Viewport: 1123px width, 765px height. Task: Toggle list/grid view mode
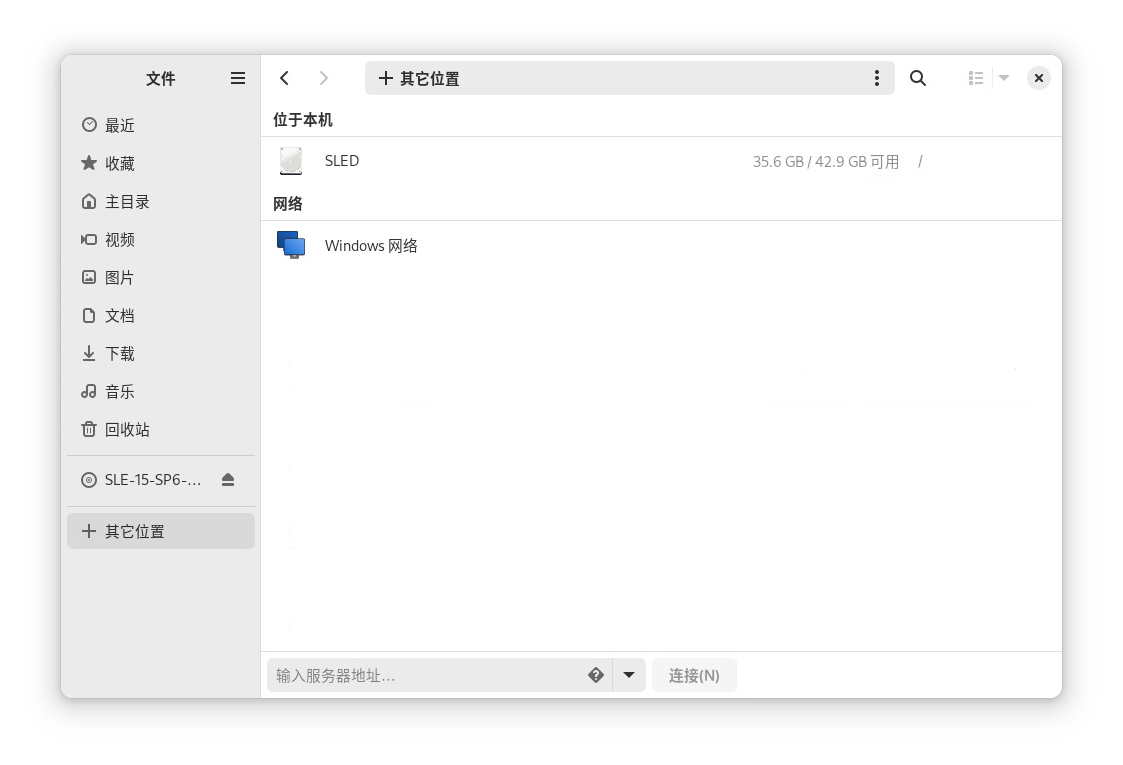click(976, 78)
